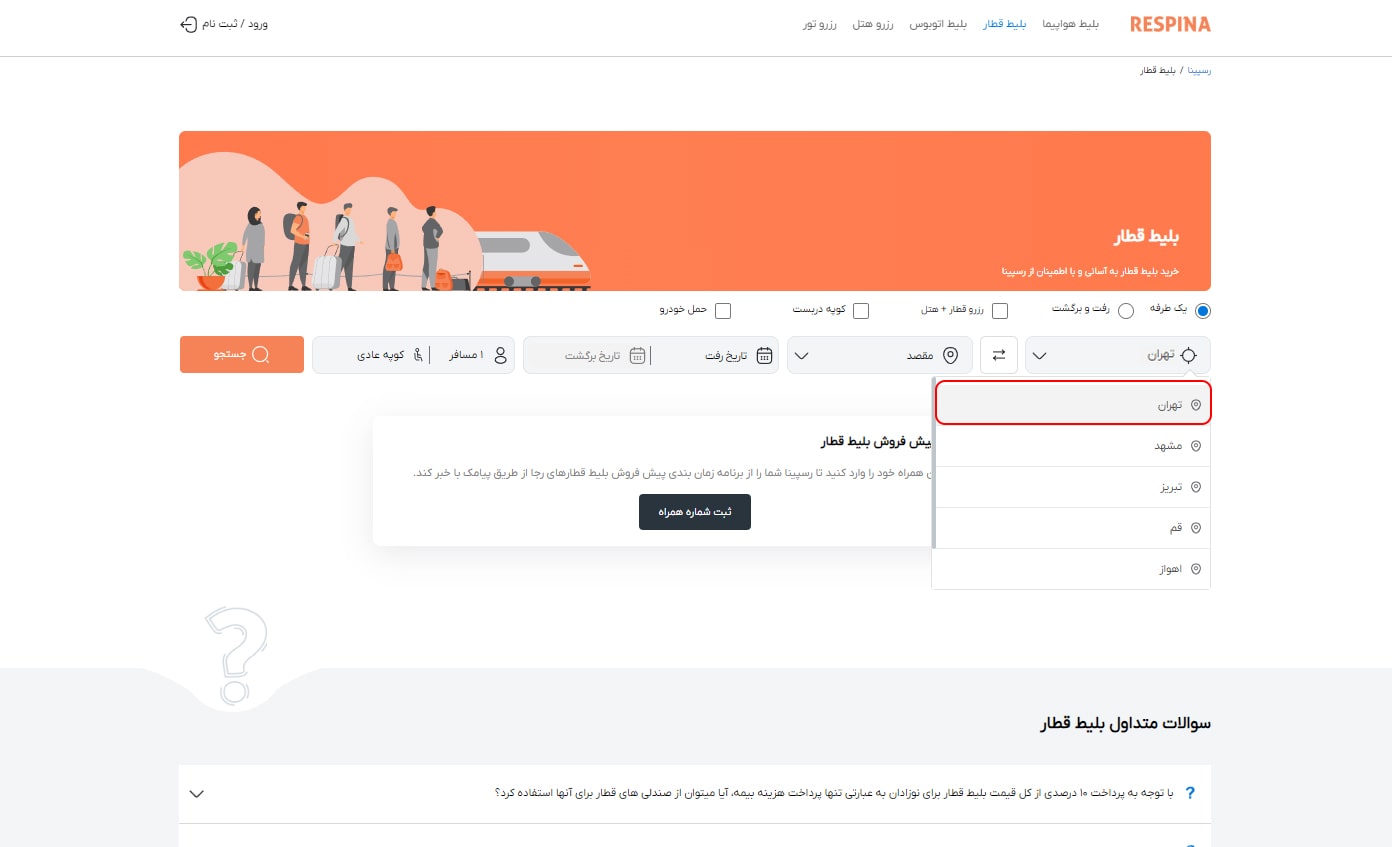The image size is (1392, 847).
Task: Click the passenger person icon near ۱ مسافر
Action: click(502, 354)
